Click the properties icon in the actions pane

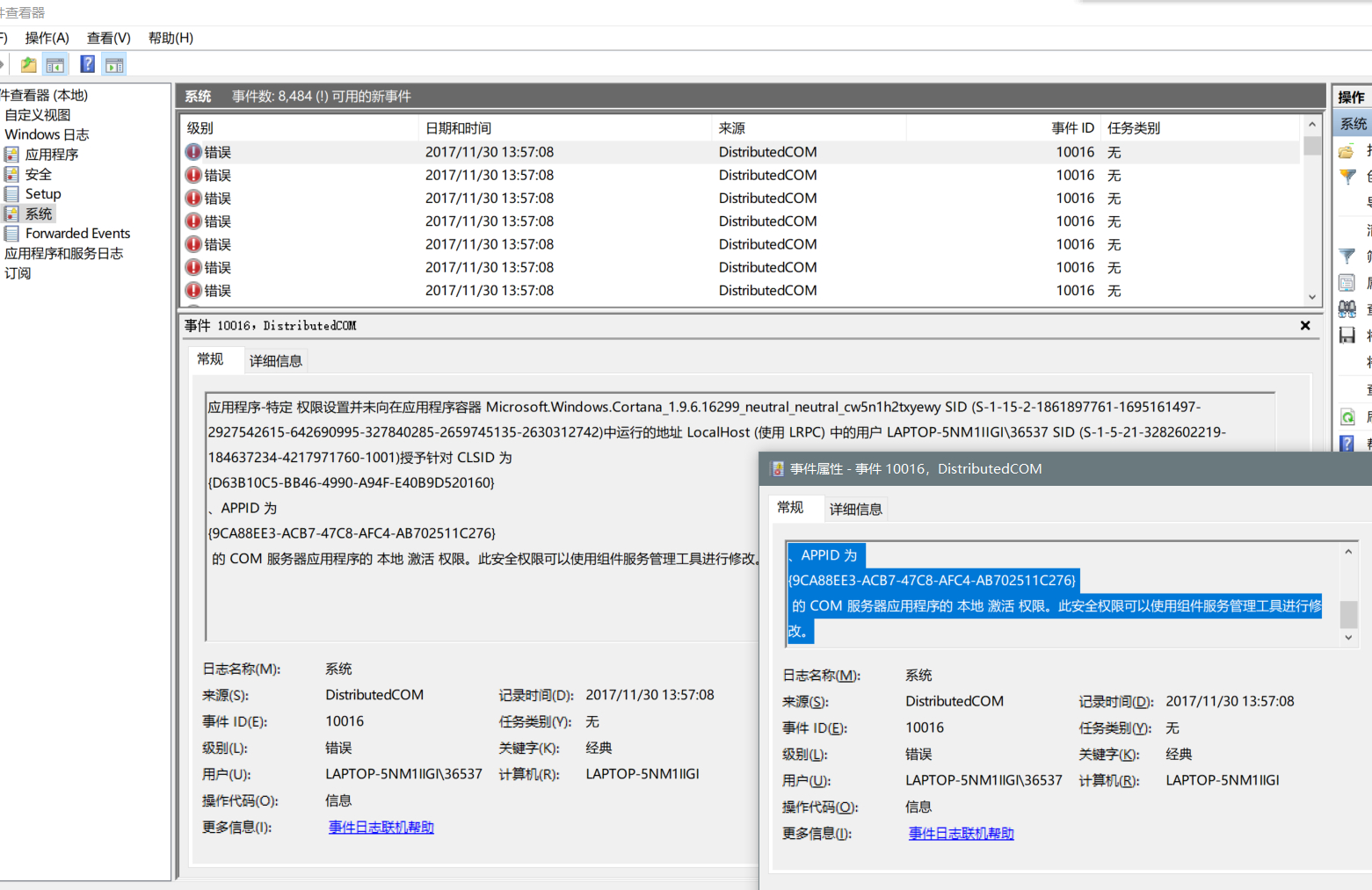1347,283
